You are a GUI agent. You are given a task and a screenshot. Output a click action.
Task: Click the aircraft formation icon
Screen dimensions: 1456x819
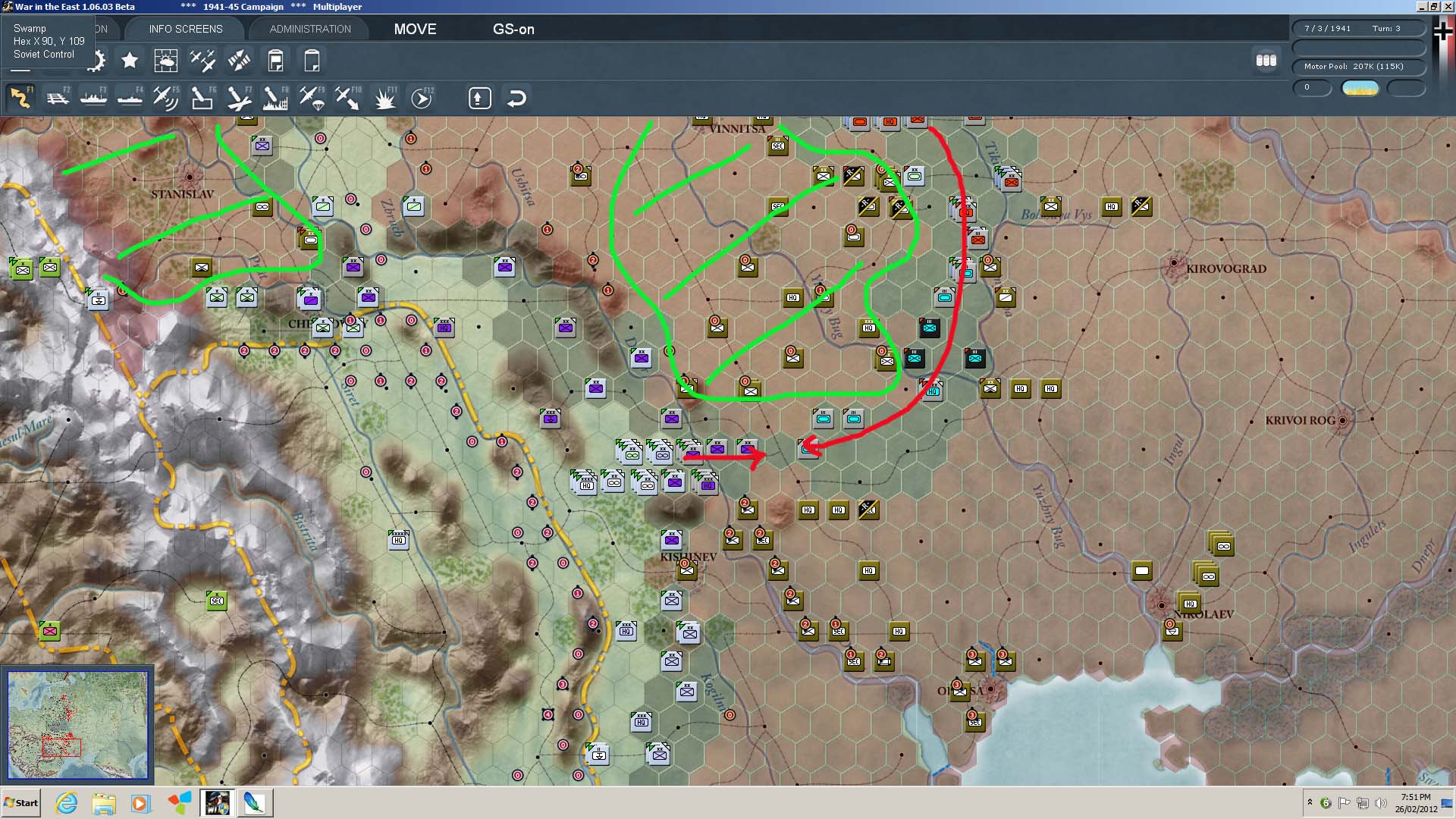pos(202,60)
